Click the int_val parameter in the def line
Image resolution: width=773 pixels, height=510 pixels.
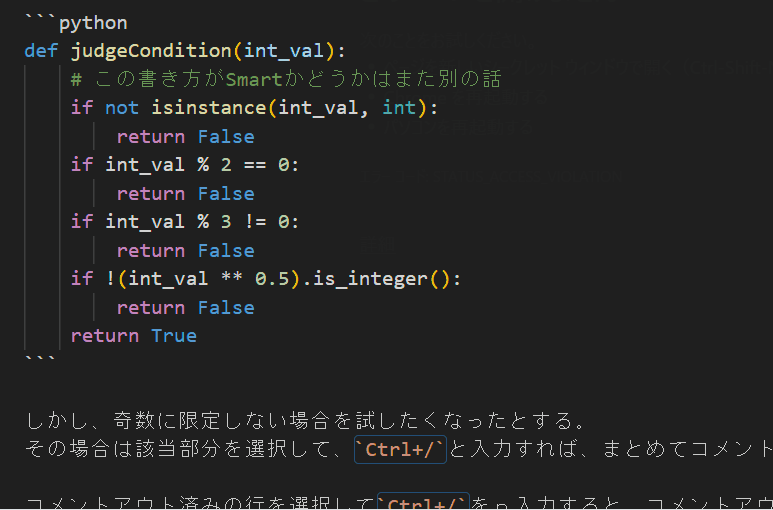[301, 50]
